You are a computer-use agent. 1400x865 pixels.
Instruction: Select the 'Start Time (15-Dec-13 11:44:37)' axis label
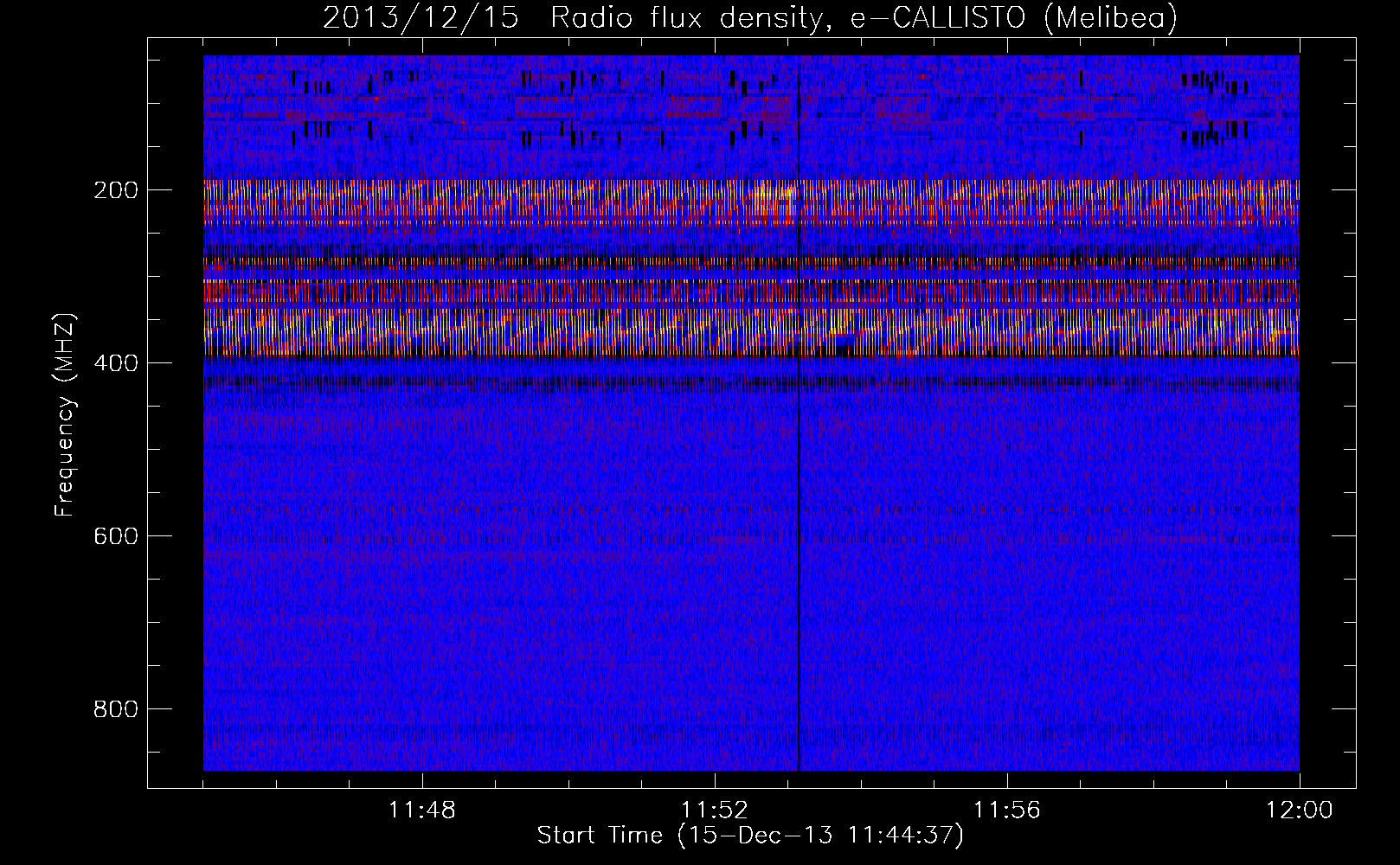(750, 836)
